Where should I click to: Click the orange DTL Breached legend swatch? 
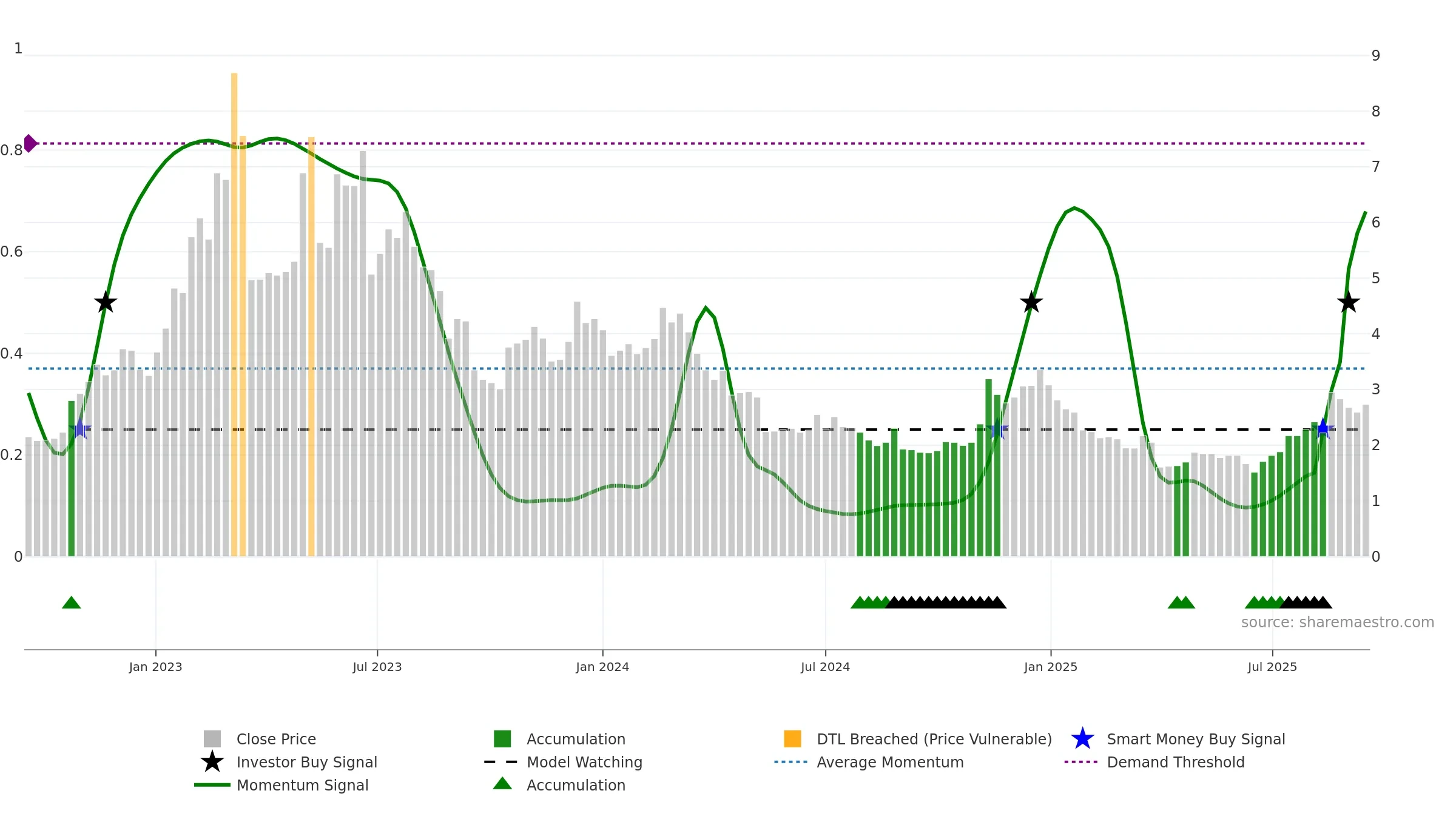coord(792,738)
